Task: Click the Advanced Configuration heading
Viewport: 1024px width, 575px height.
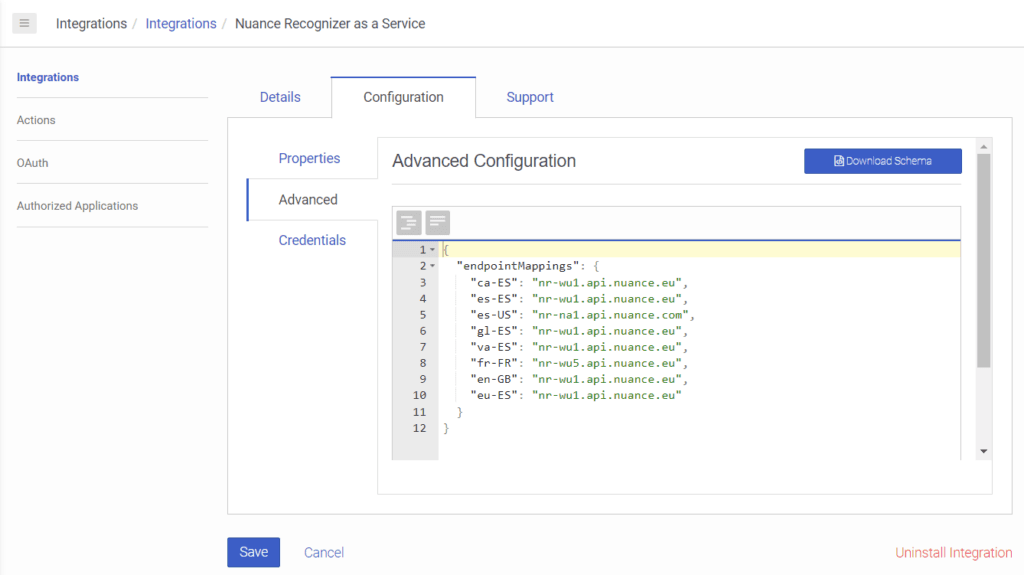Action: coord(484,161)
